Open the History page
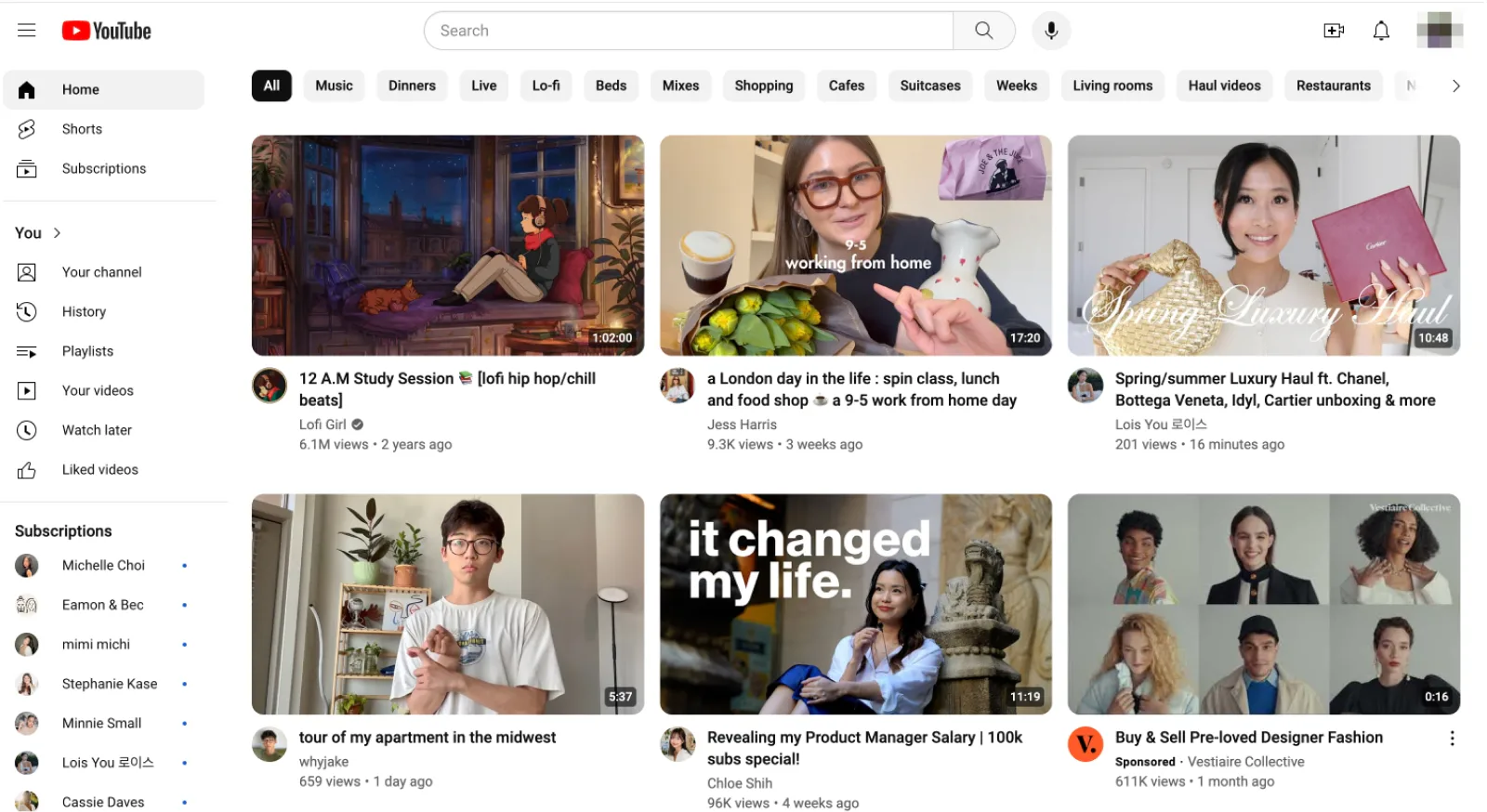The width and height of the screenshot is (1487, 812). [84, 312]
